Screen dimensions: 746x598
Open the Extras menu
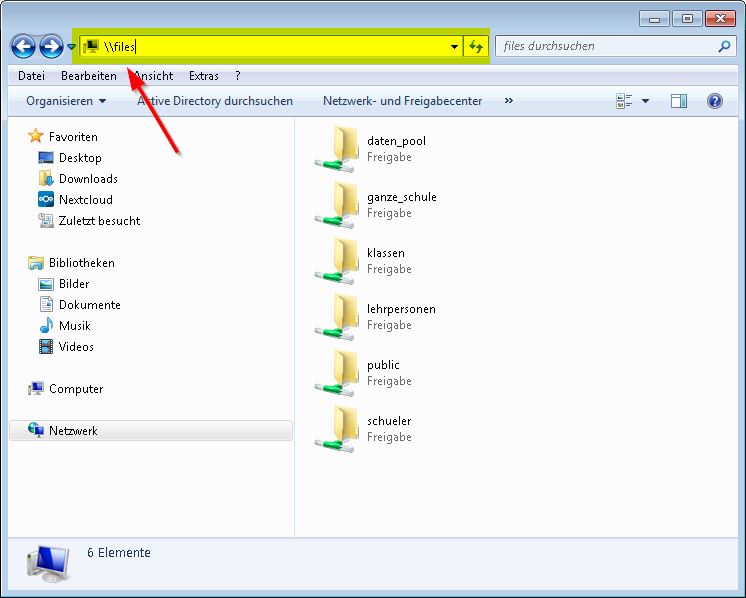[203, 76]
